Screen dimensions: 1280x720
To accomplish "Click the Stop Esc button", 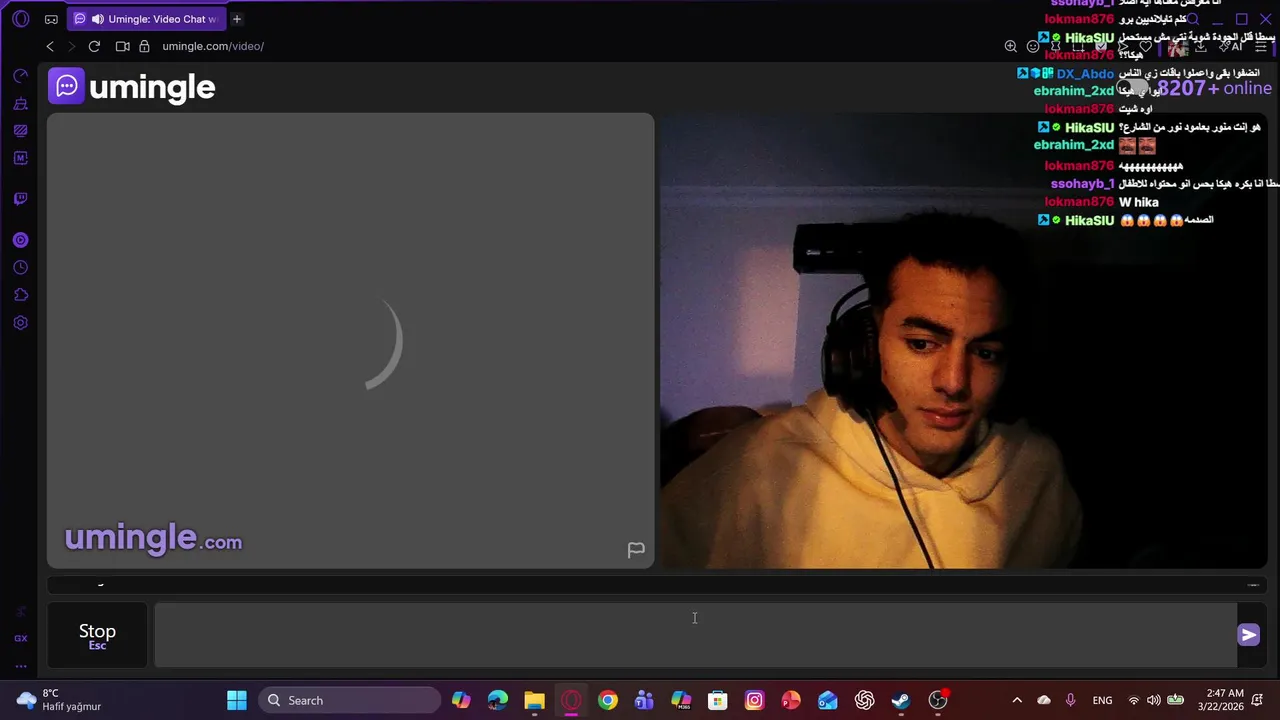I will 97,635.
